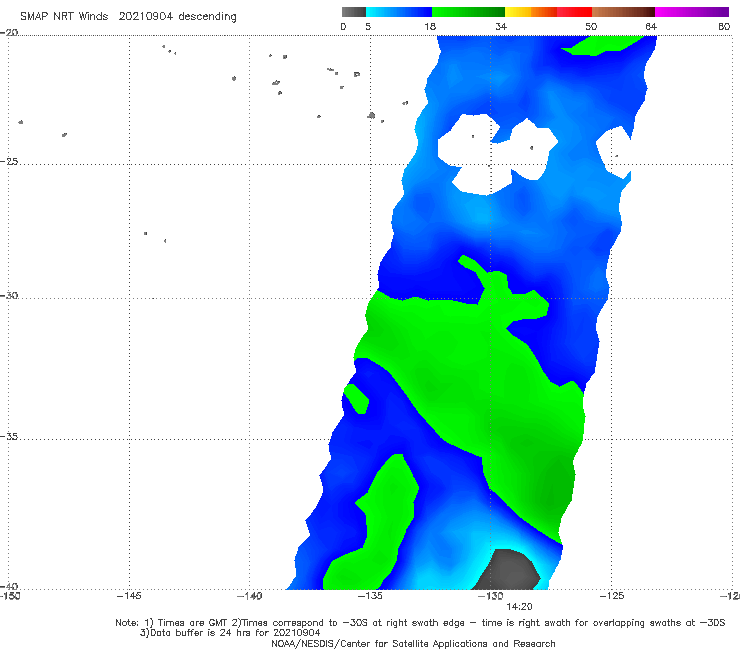Click the yellow-orange segment of the color bar
The image size is (740, 650).
[x=531, y=12]
